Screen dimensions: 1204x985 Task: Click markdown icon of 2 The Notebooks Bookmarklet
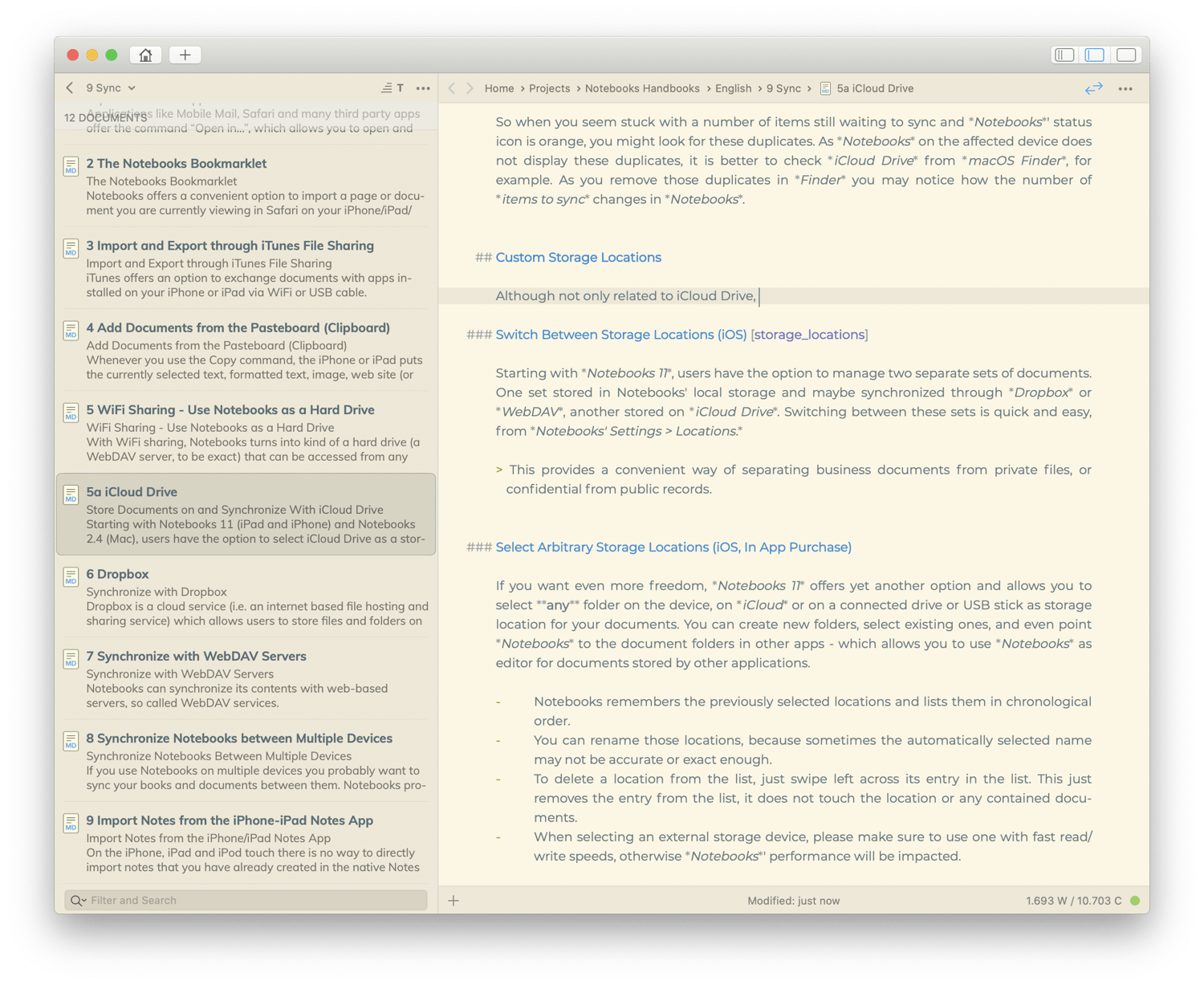point(71,166)
